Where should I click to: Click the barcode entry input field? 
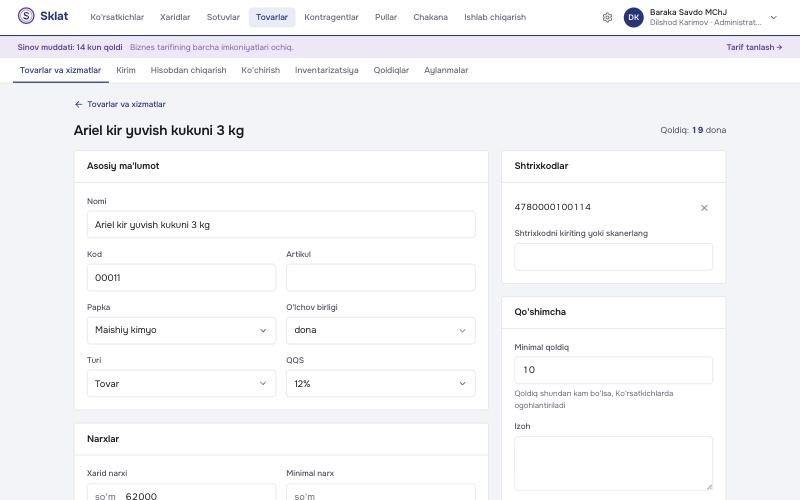[613, 257]
